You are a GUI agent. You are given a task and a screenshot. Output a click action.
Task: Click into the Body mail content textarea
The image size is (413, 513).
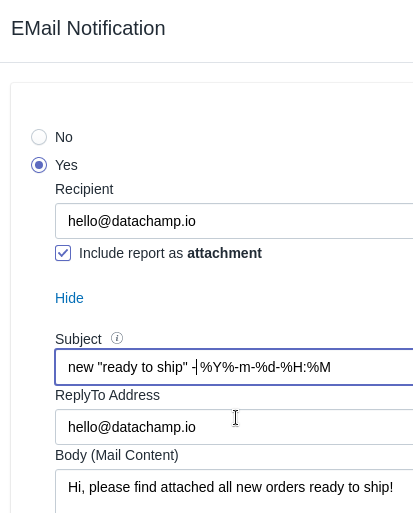(234, 491)
